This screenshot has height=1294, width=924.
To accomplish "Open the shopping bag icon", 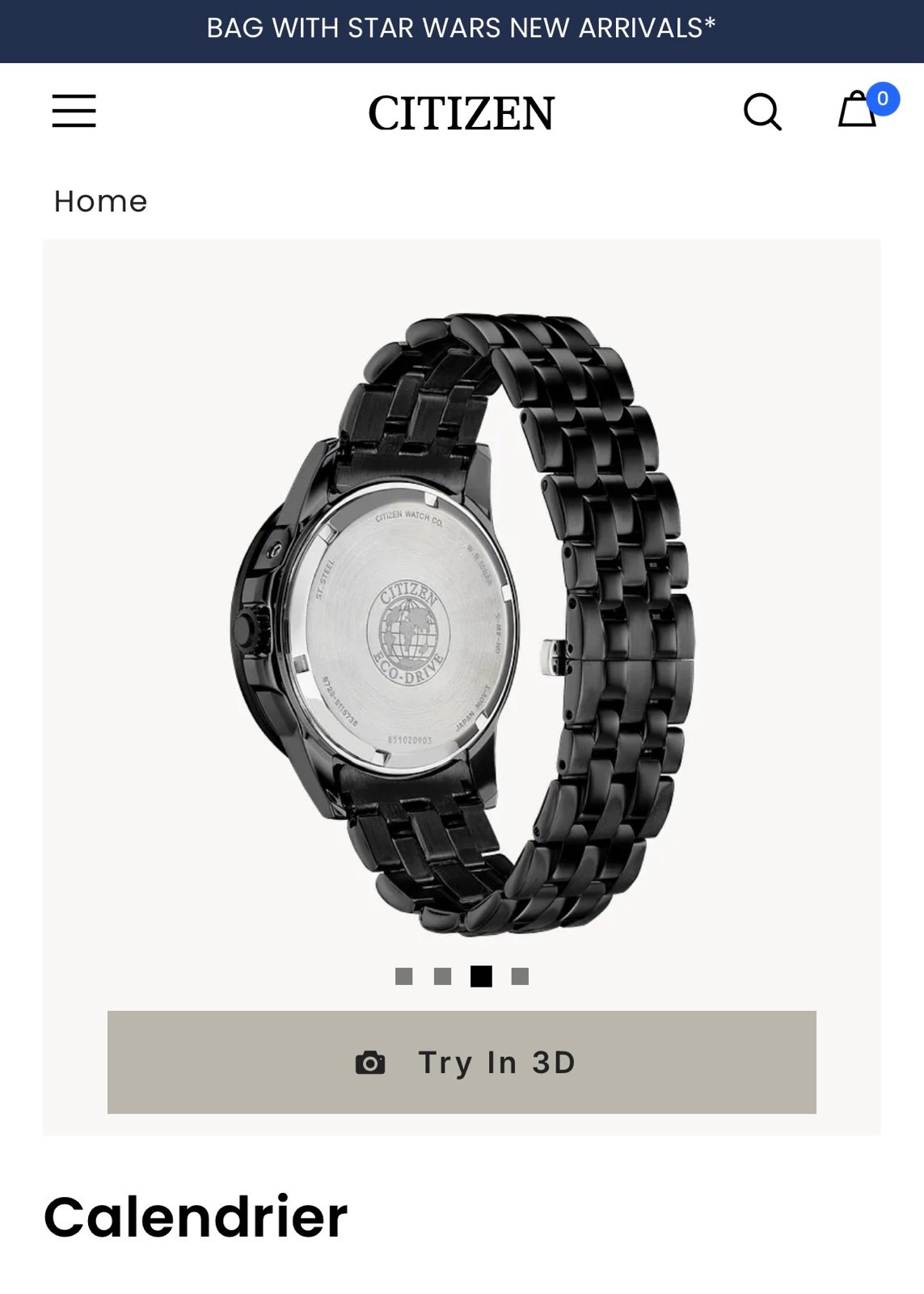I will 857,109.
